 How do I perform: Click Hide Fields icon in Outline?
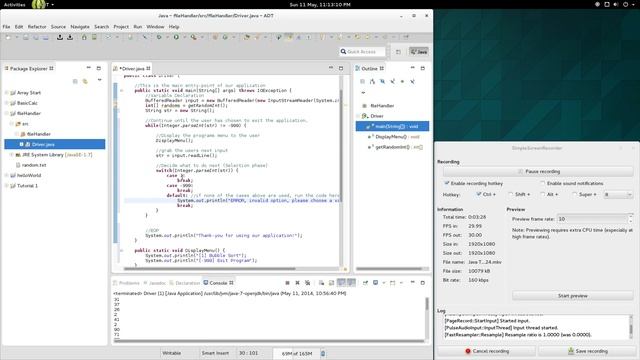pyautogui.click(x=382, y=81)
